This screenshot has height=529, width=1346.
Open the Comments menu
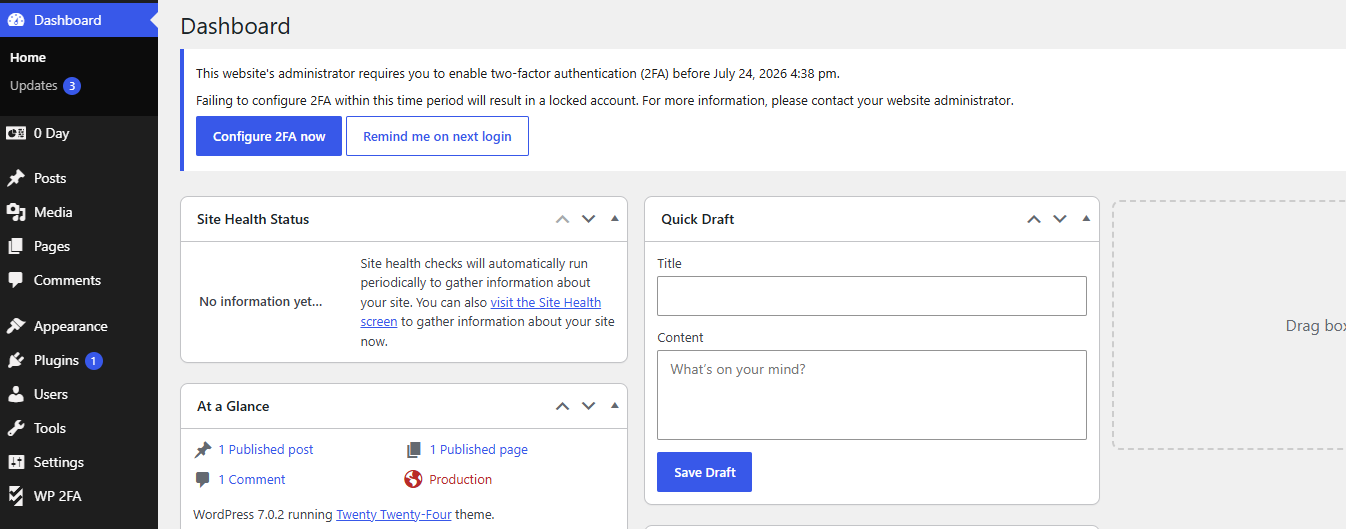point(79,280)
